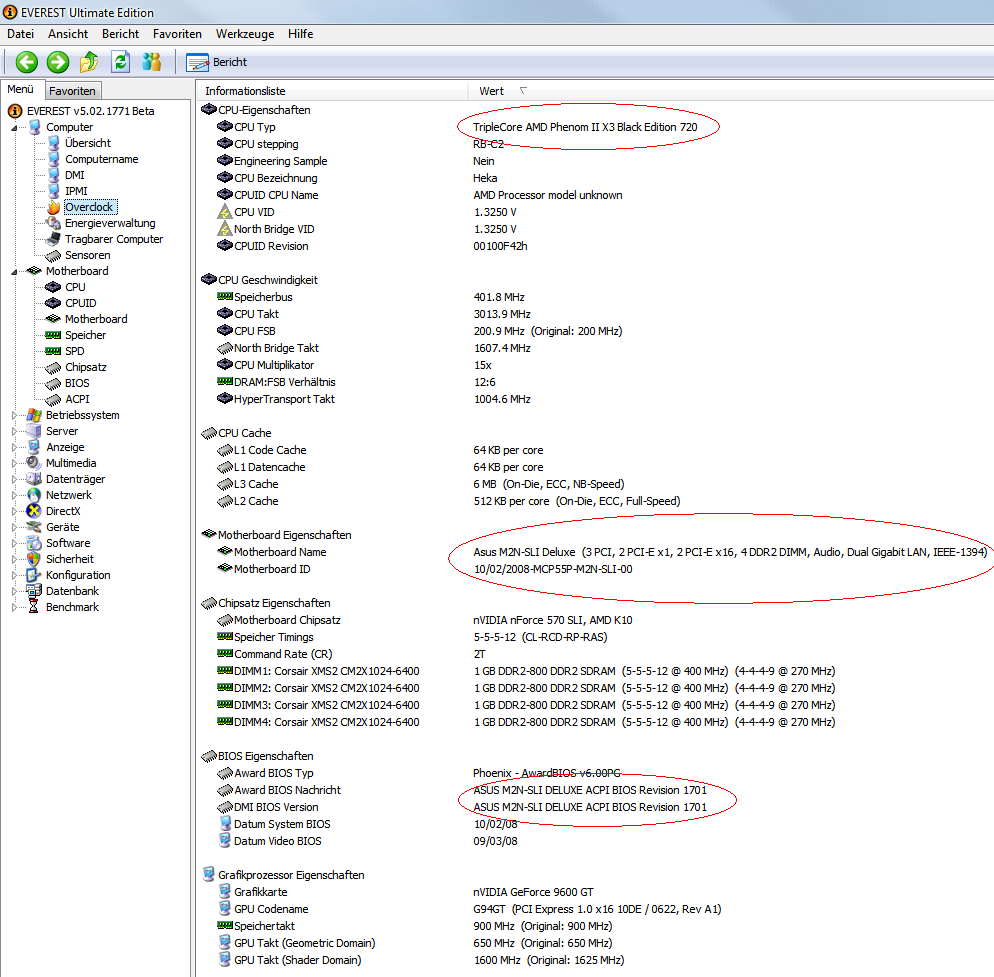Open the Datei menu
This screenshot has width=994, height=977.
coord(20,34)
